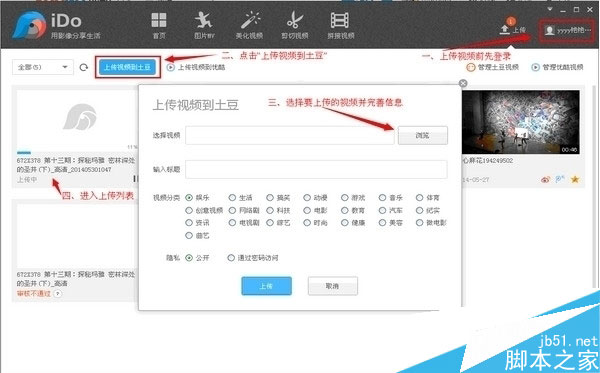Set privacy to 公开
This screenshot has width=600, height=373.
[189, 258]
